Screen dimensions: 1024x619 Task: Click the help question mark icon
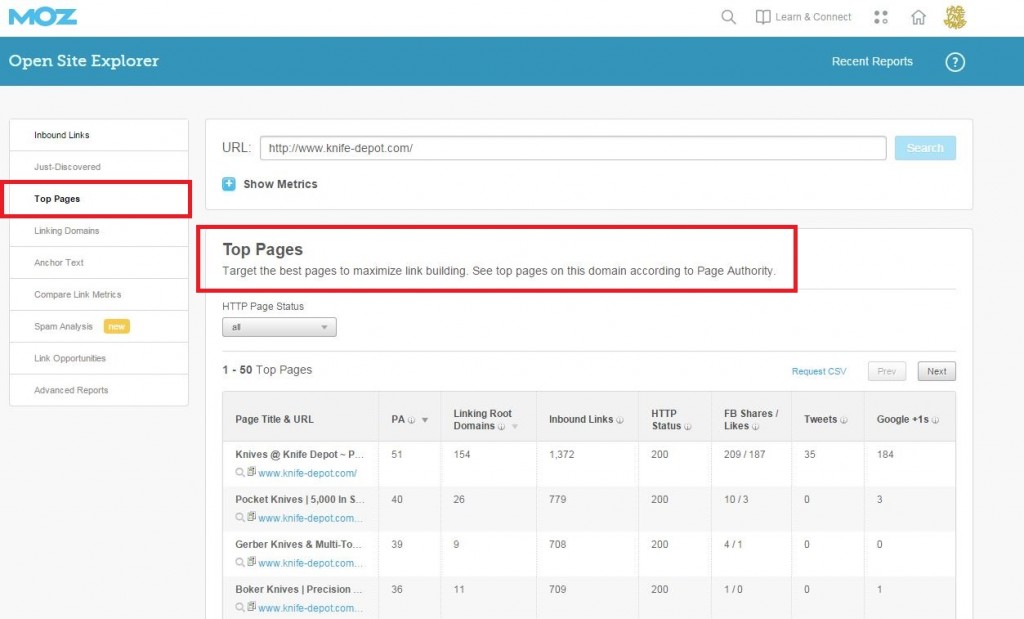click(955, 62)
